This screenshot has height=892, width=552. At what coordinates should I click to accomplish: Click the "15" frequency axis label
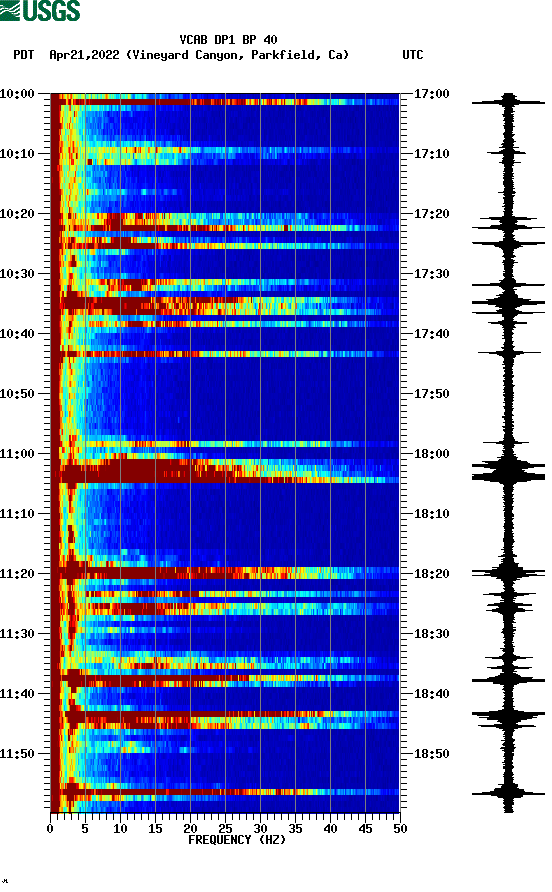point(155,829)
